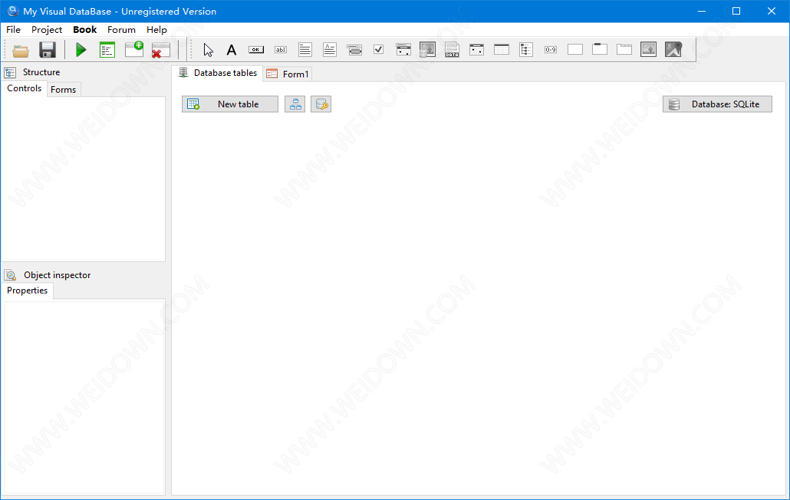The image size is (790, 500).
Task: Select the Controls tab in Structure
Action: click(x=24, y=88)
